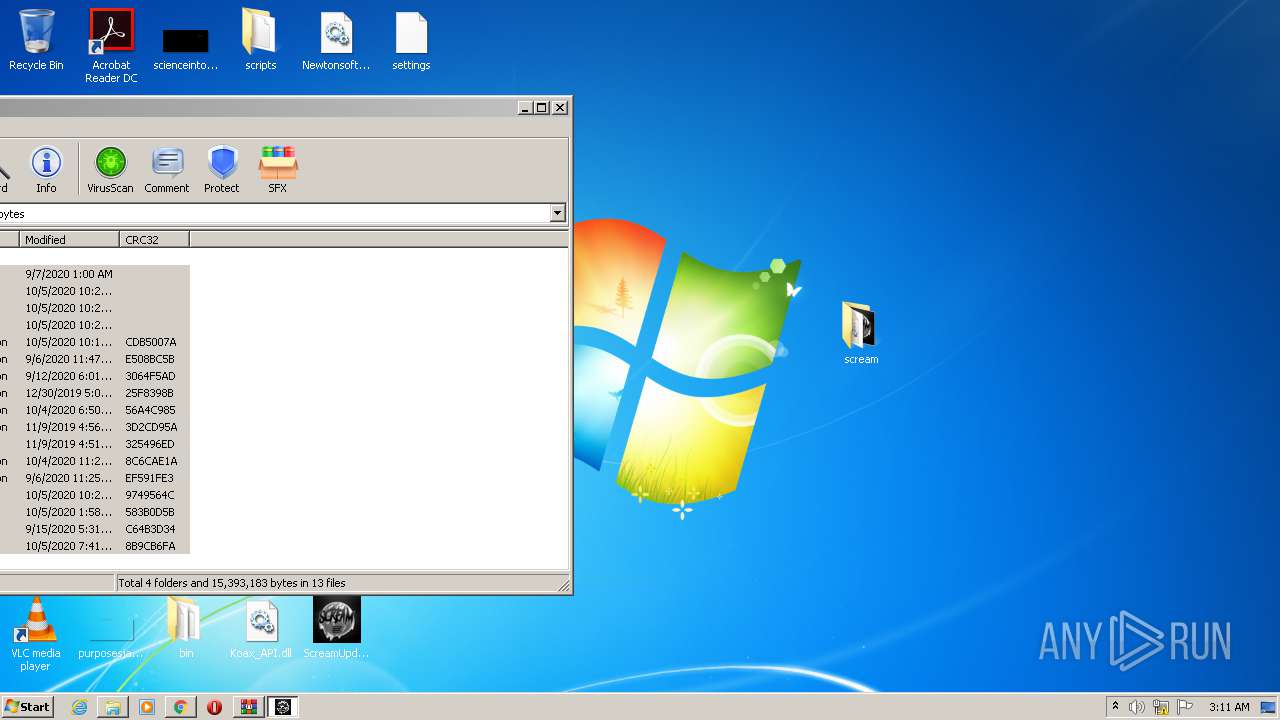Select the Recycle Bin desktop icon
This screenshot has height=720, width=1280.
point(36,41)
